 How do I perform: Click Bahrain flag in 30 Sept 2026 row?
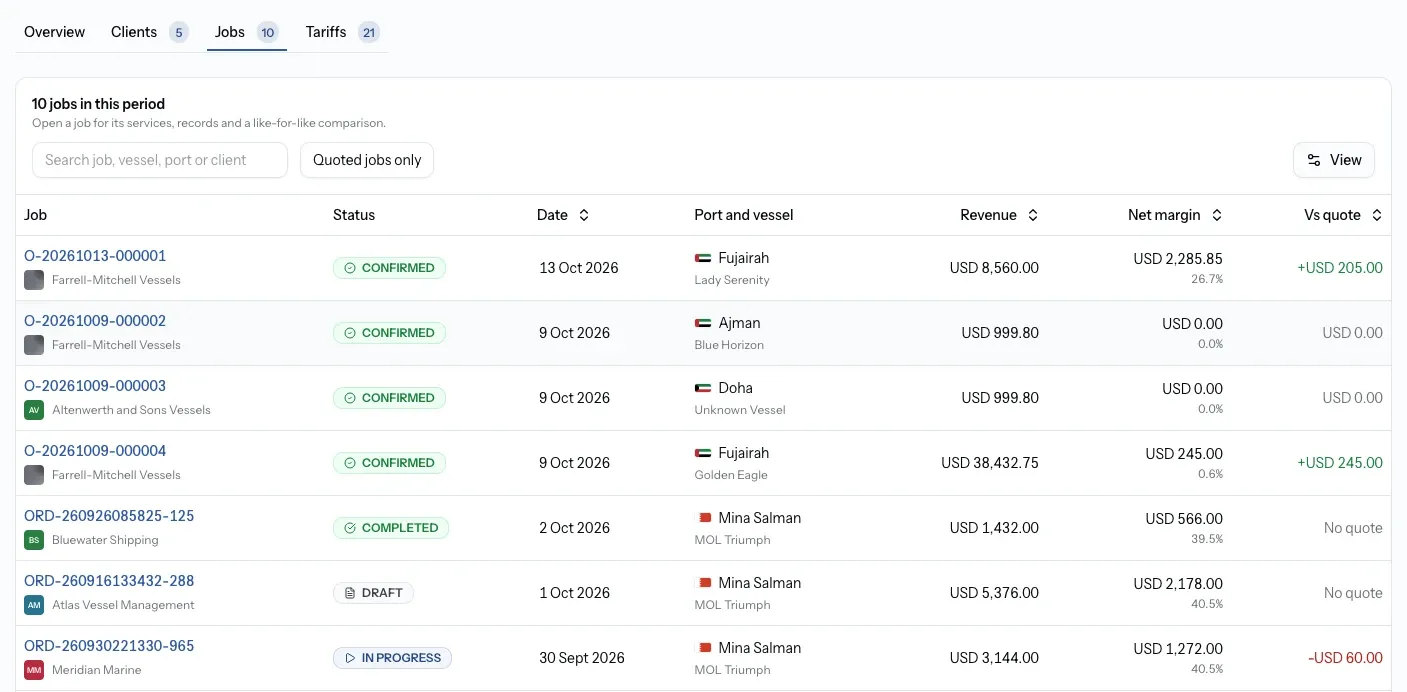coord(703,648)
